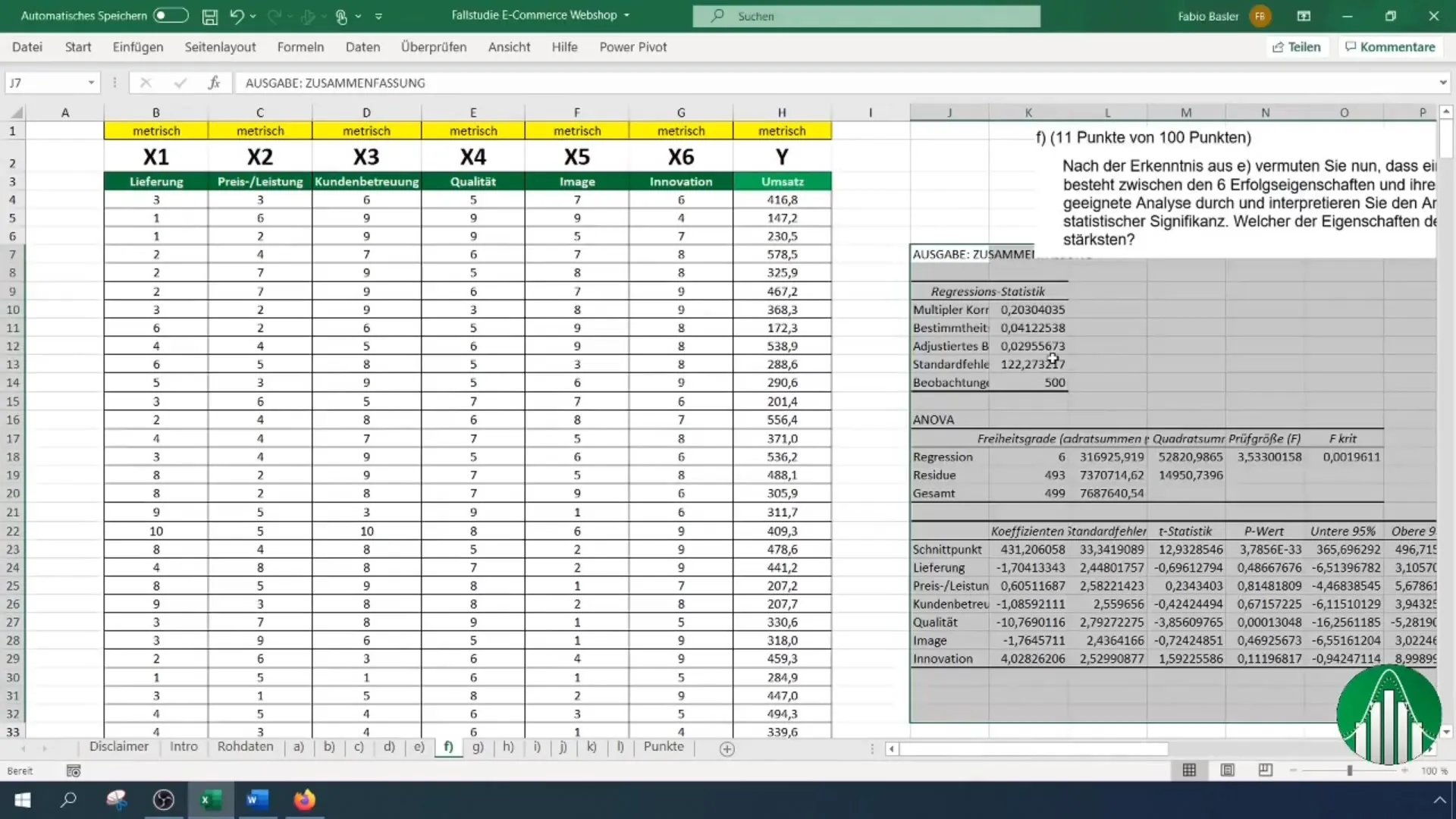This screenshot has width=1456, height=819.
Task: Switch to Page Break Preview icon
Action: point(1265,770)
